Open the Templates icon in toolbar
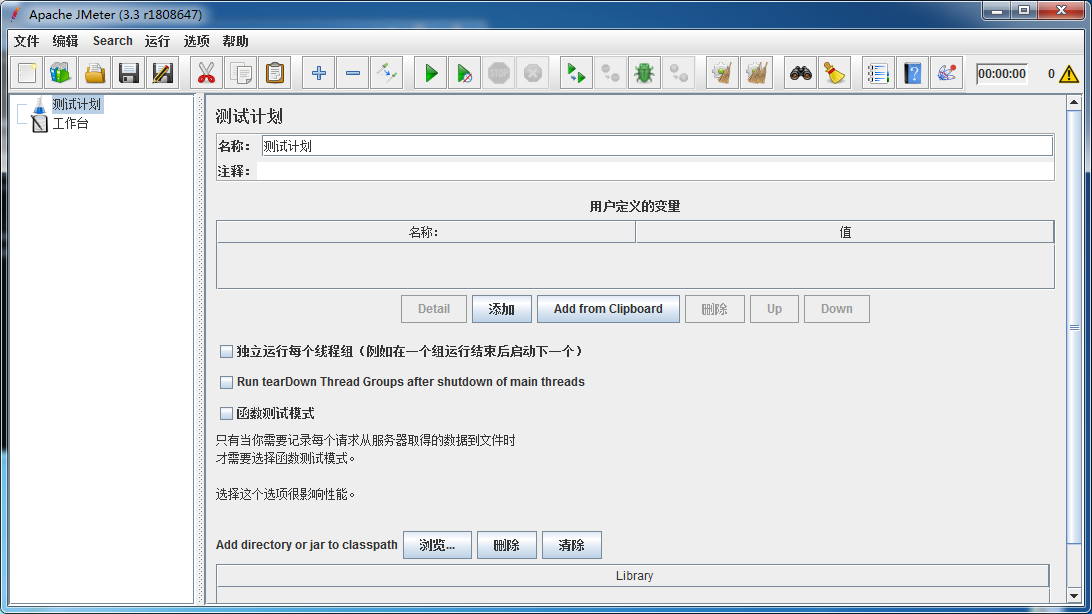 (61, 73)
